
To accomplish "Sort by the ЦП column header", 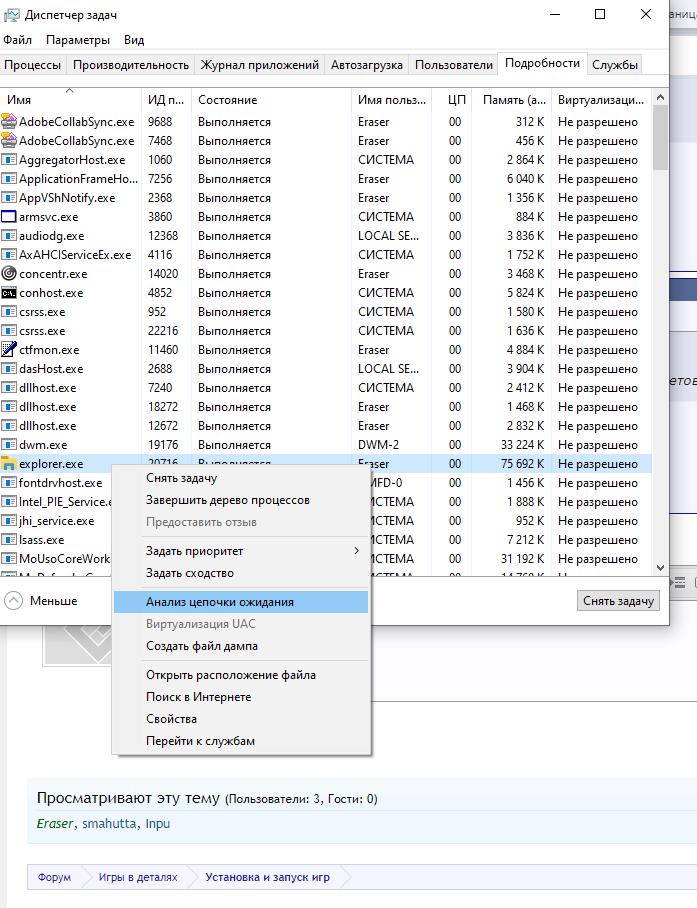I will [x=452, y=100].
